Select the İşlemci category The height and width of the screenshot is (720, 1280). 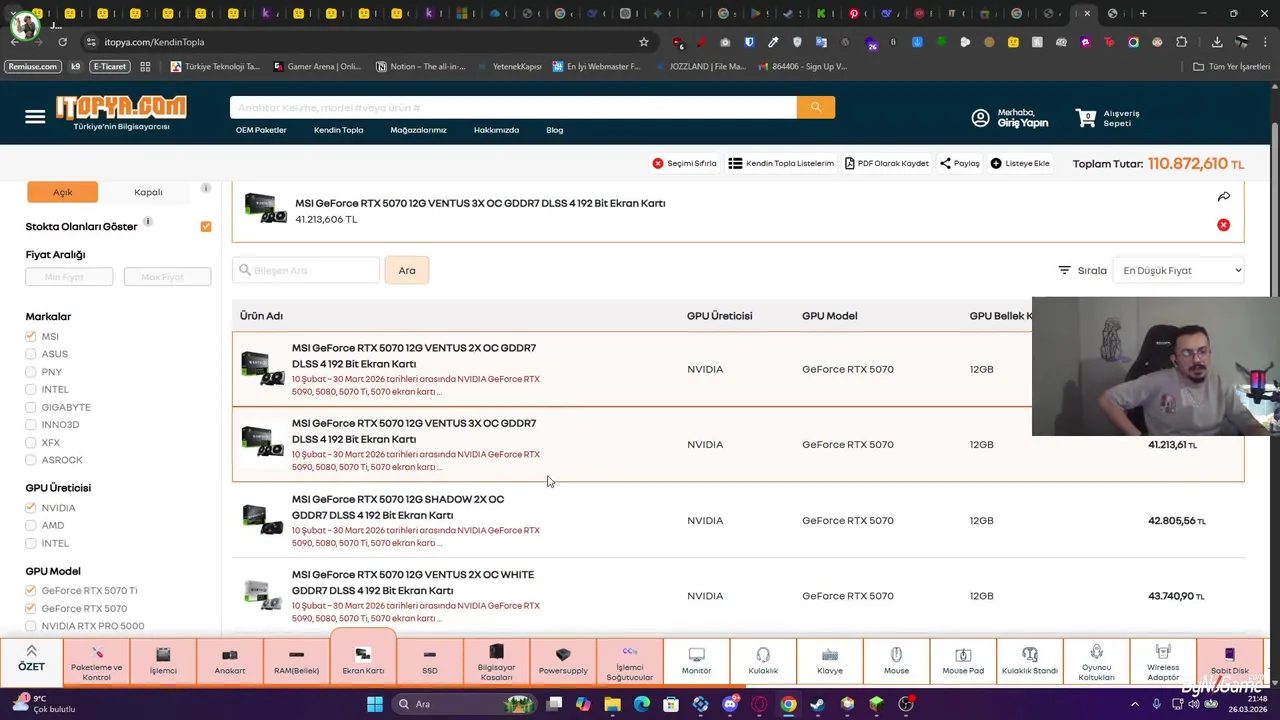[163, 660]
